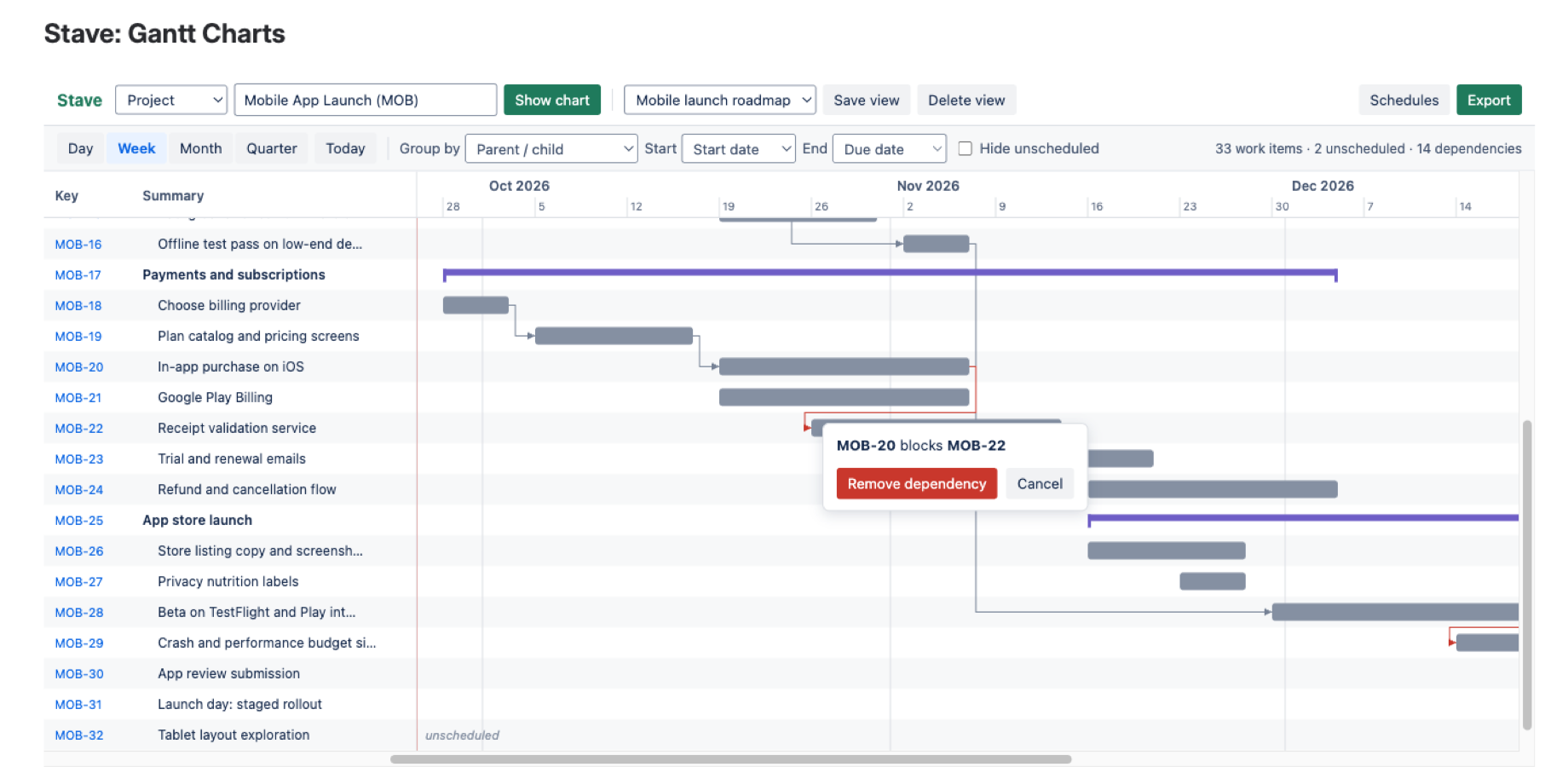This screenshot has width=1568, height=767.
Task: Switch to Quarter zoom level
Action: tap(272, 148)
